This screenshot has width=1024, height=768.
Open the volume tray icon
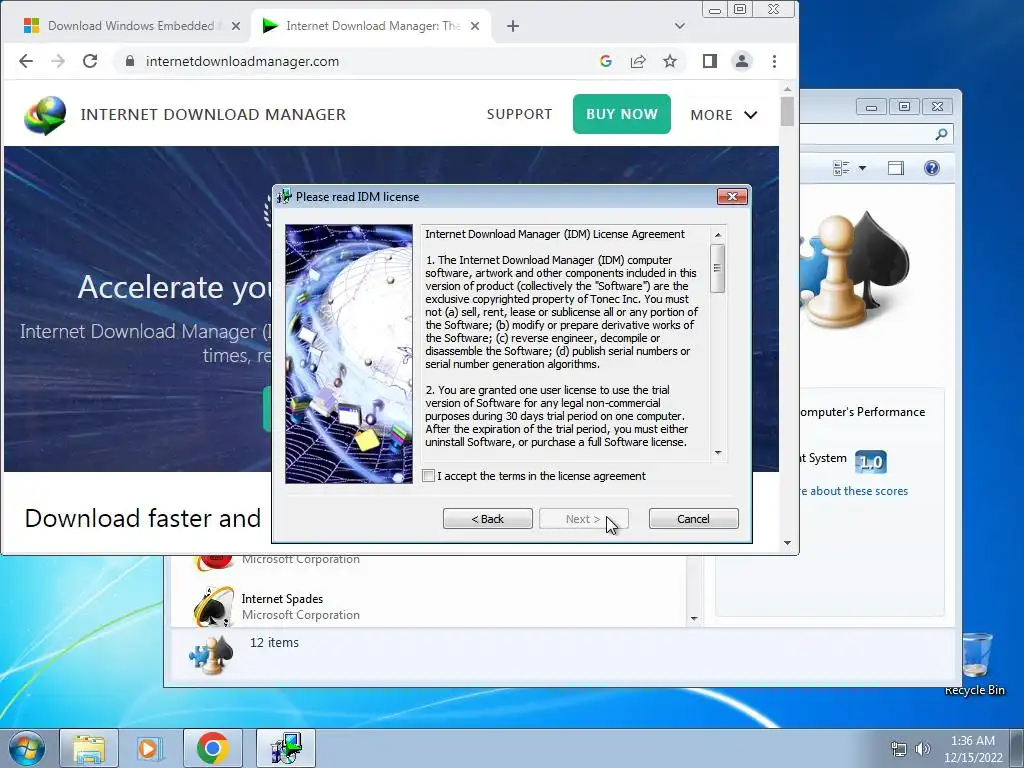click(923, 748)
